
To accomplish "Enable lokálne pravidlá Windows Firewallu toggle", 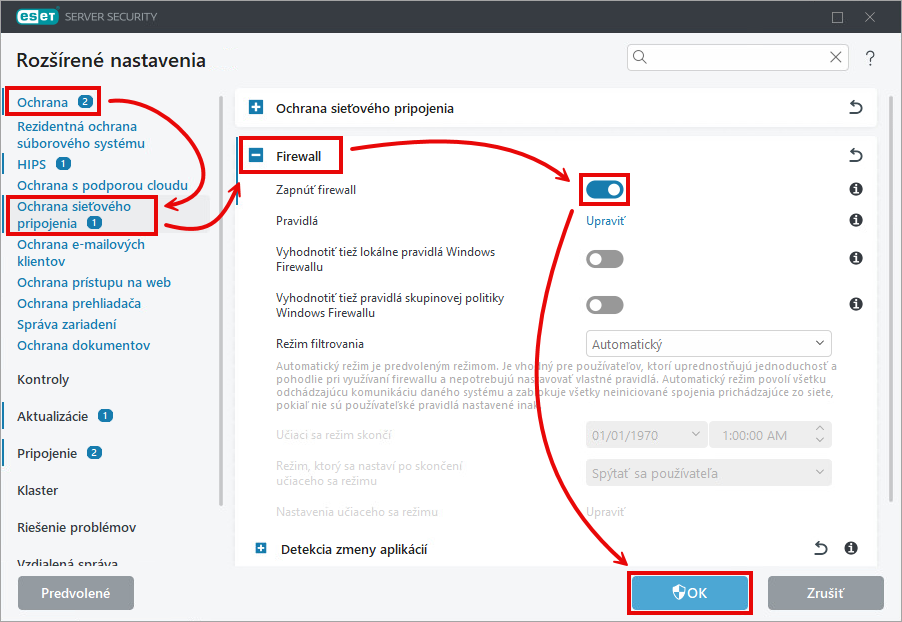I will 605,259.
